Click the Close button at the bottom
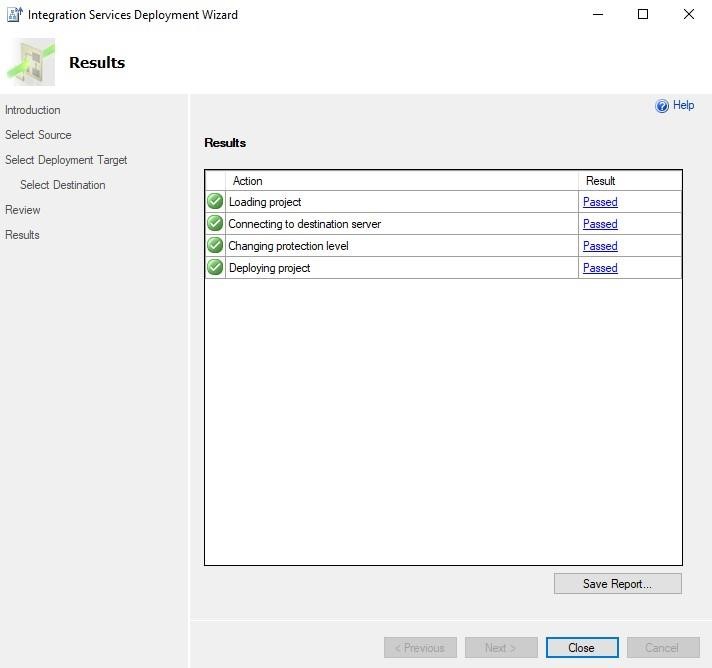 pos(582,648)
